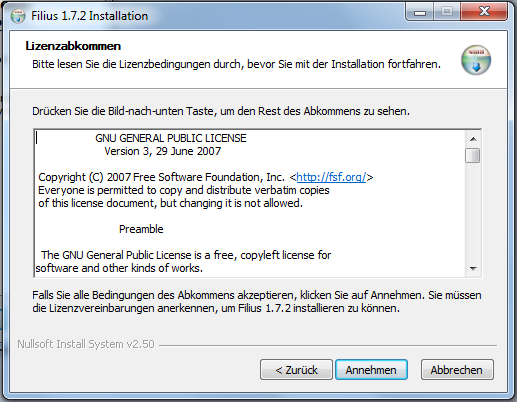Minimize the Filius installation window

[420, 13]
